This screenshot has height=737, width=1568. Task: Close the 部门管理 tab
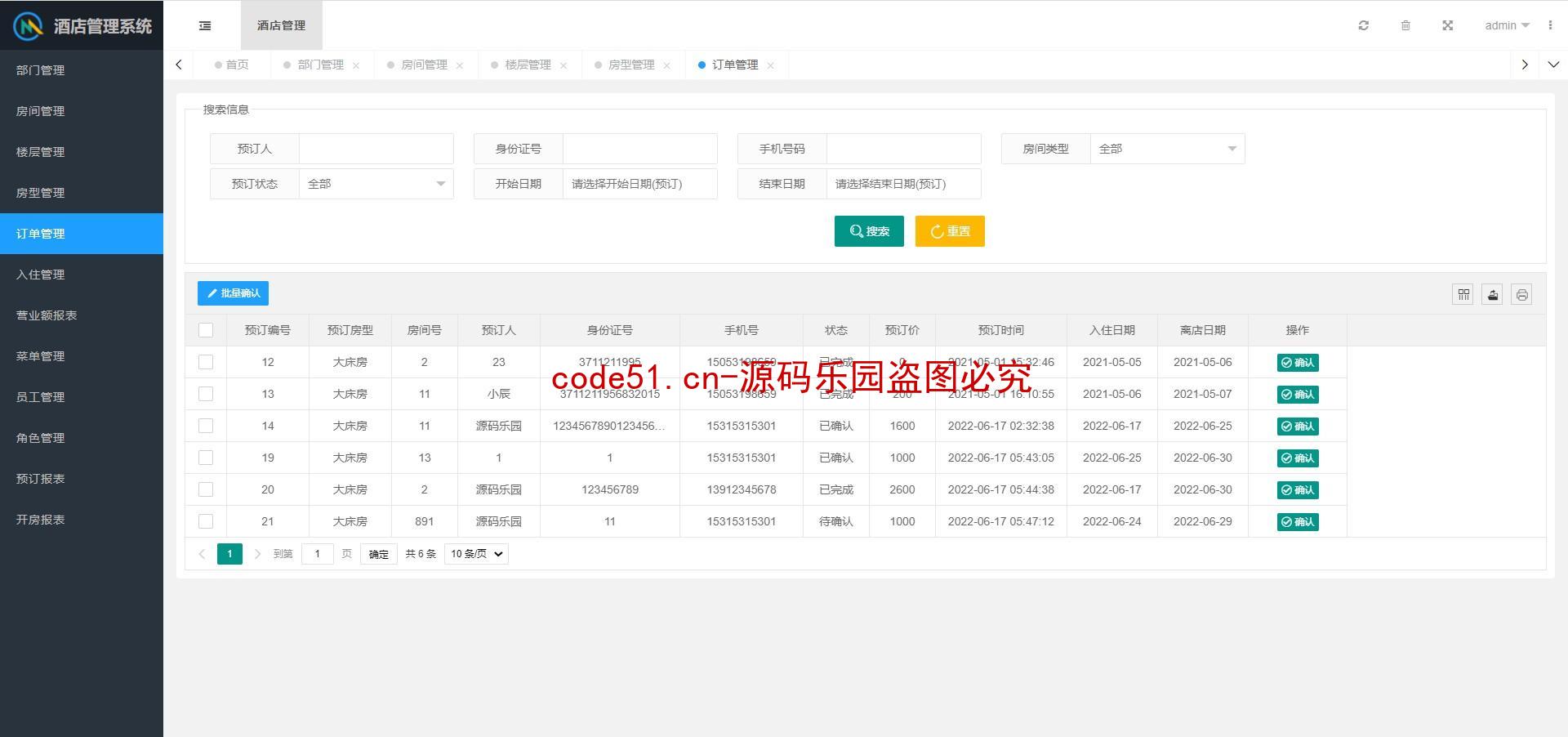coord(356,65)
